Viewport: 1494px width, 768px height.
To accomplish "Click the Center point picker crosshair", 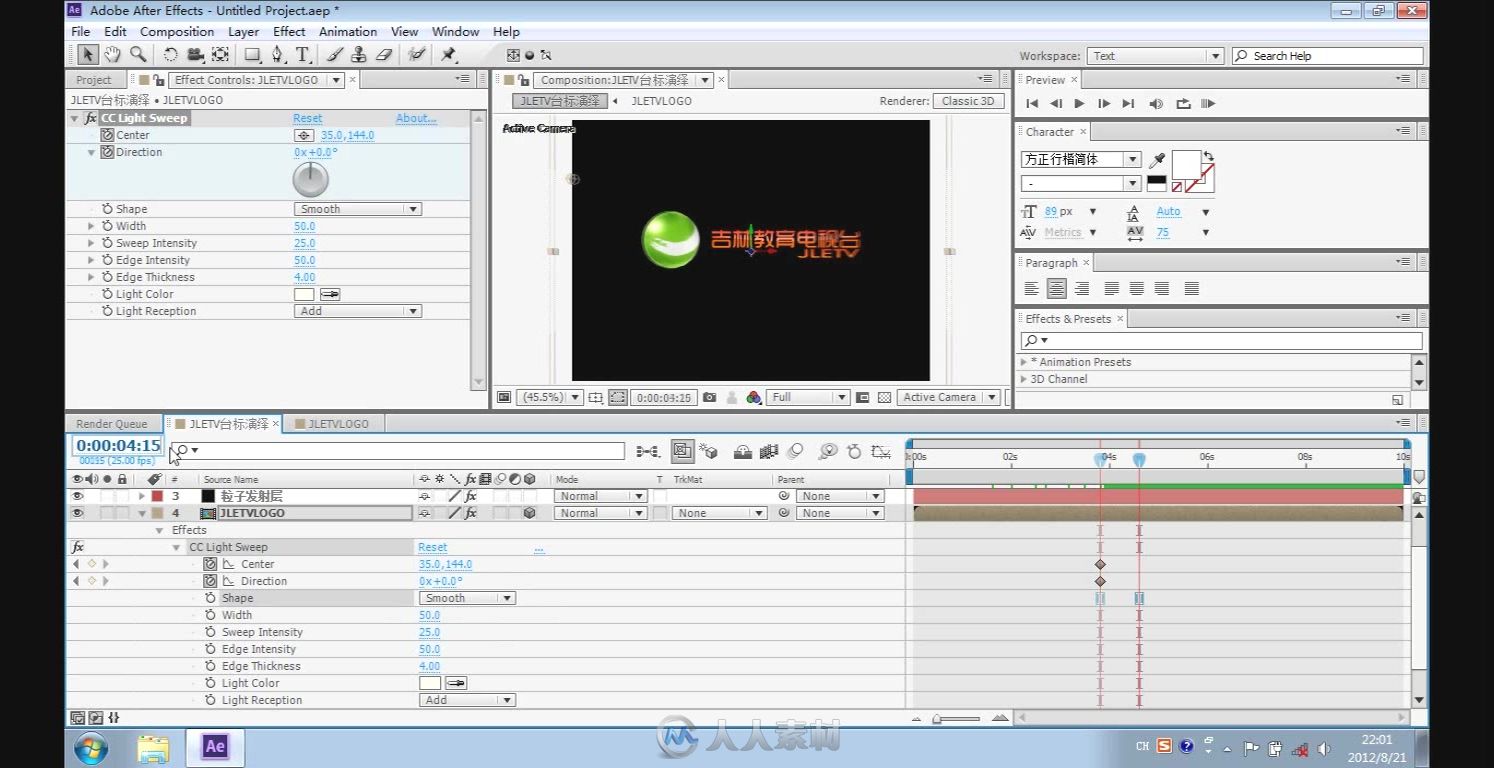I will (303, 135).
